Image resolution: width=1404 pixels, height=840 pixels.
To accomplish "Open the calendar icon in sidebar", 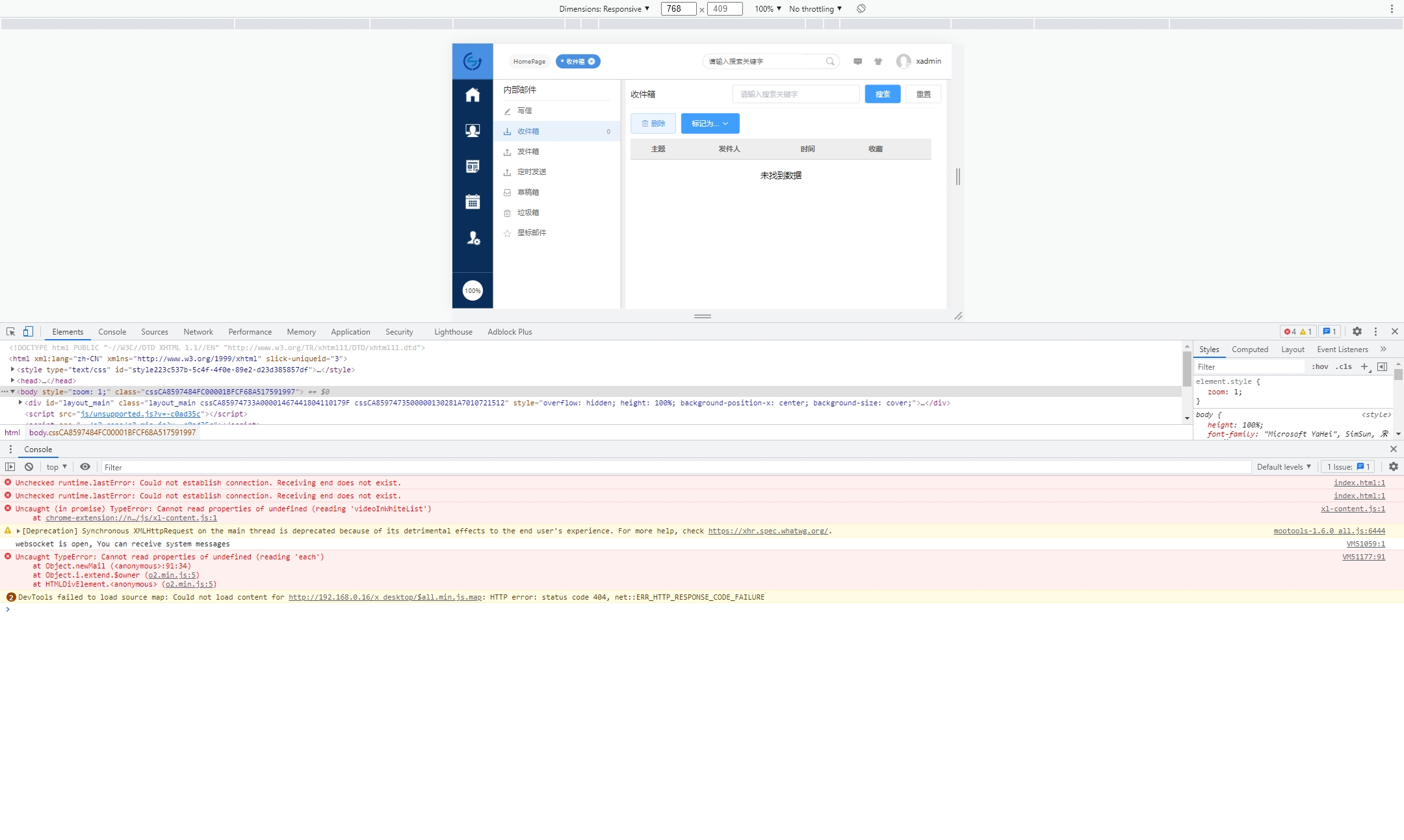I will [473, 202].
